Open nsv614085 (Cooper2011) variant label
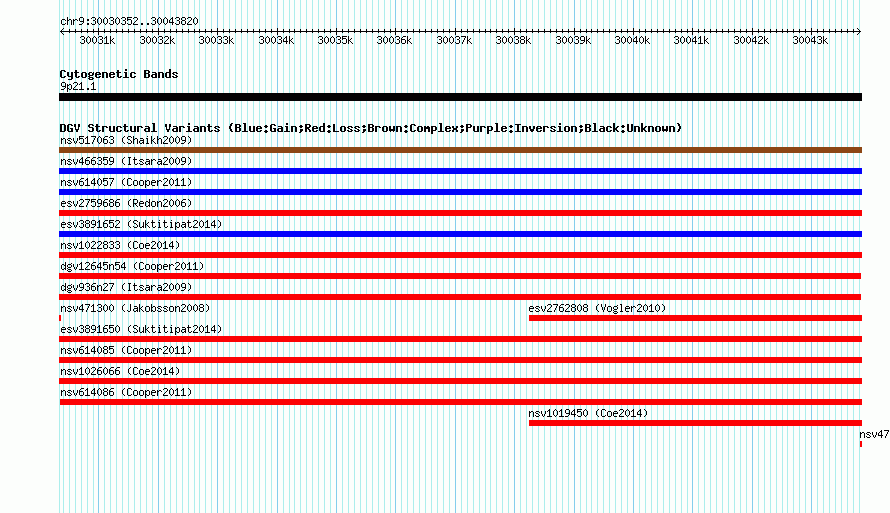The height and width of the screenshot is (513, 890). click(126, 350)
